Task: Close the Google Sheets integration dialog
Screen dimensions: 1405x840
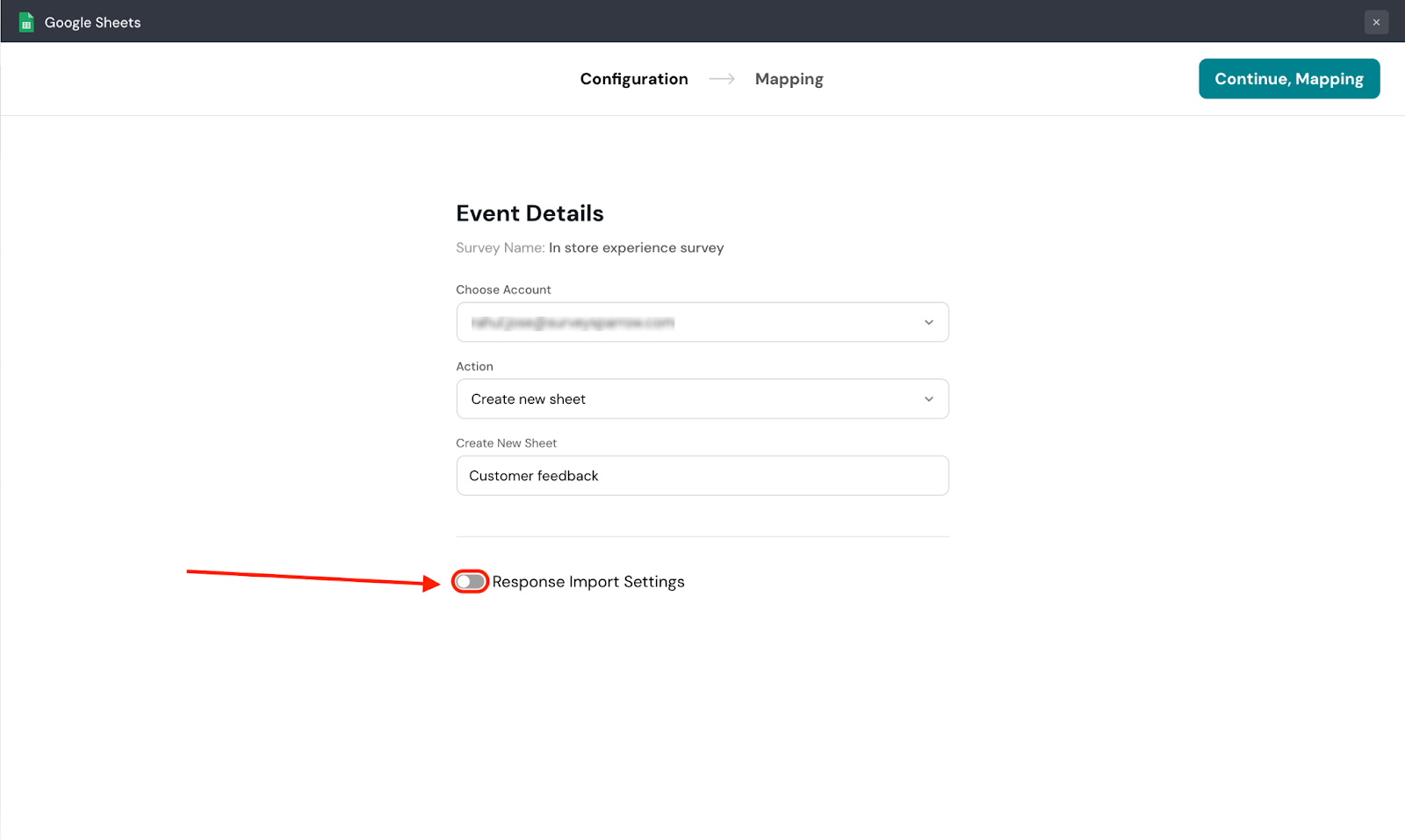Action: pos(1376,22)
